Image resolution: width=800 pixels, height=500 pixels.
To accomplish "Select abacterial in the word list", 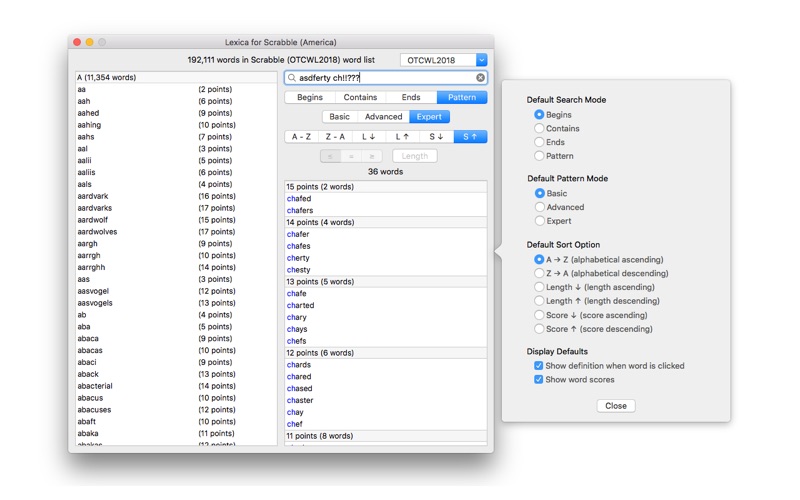I will coord(95,386).
